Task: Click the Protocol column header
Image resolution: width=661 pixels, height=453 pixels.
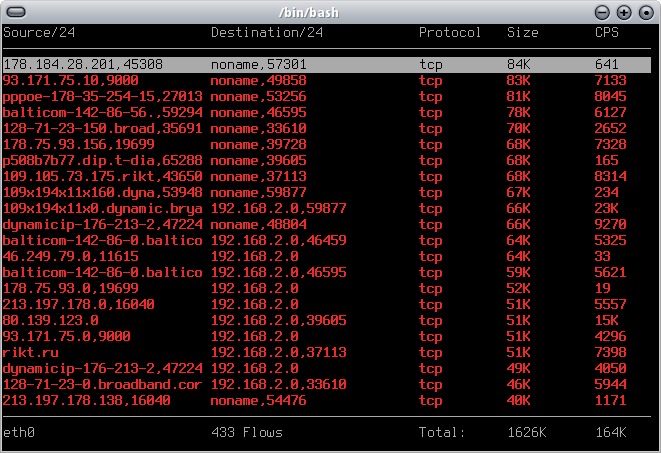Action: [449, 32]
